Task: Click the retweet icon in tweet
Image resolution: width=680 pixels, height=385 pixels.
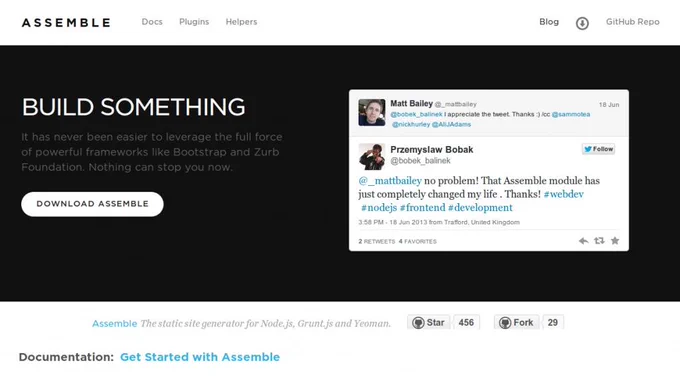Action: pos(599,241)
